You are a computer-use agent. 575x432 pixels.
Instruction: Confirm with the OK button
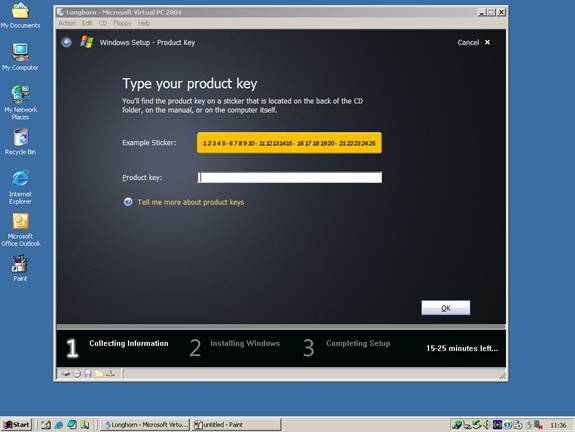[446, 308]
